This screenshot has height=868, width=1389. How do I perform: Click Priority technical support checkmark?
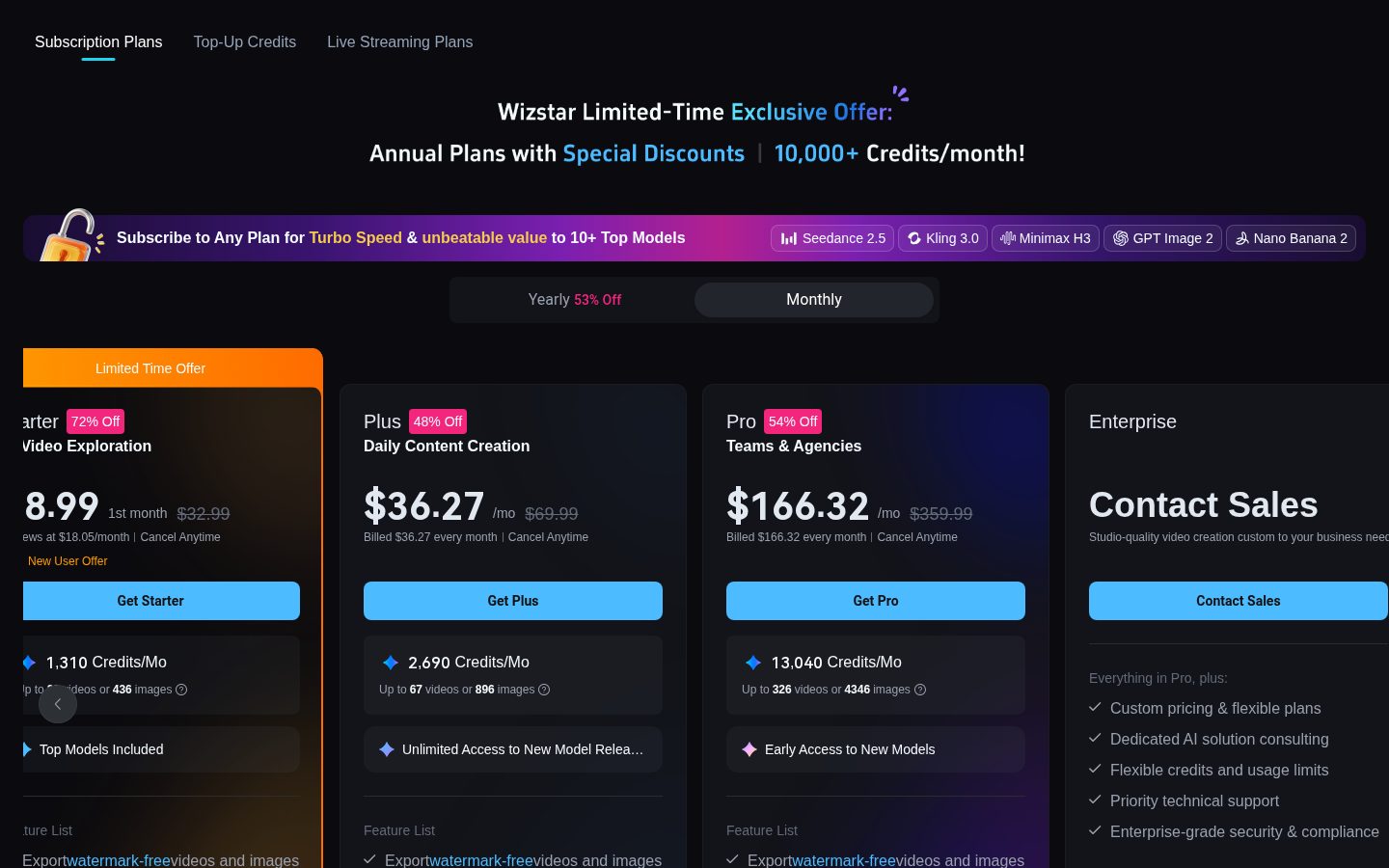pos(1095,800)
